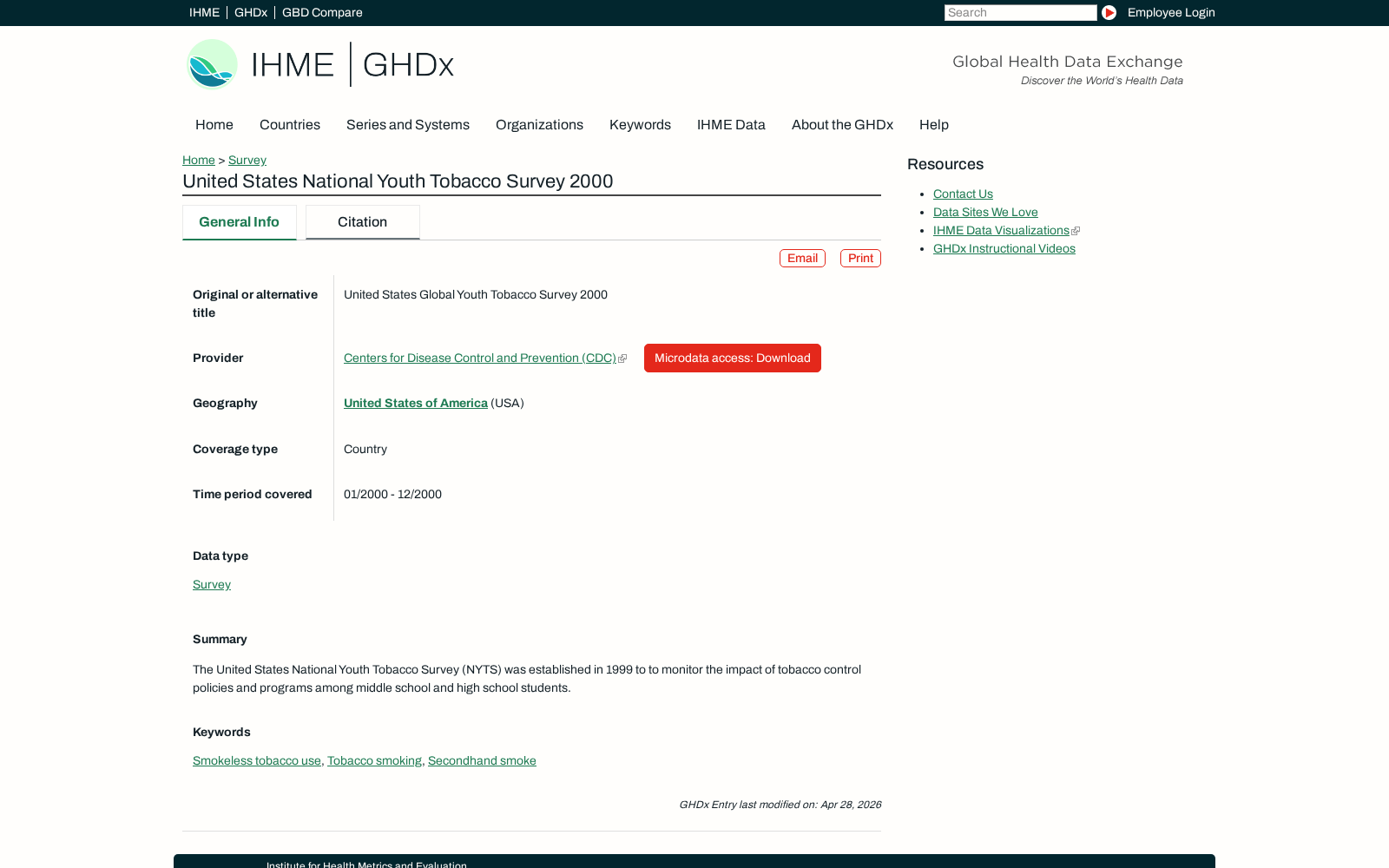Click the Home breadcrumb link

point(199,160)
